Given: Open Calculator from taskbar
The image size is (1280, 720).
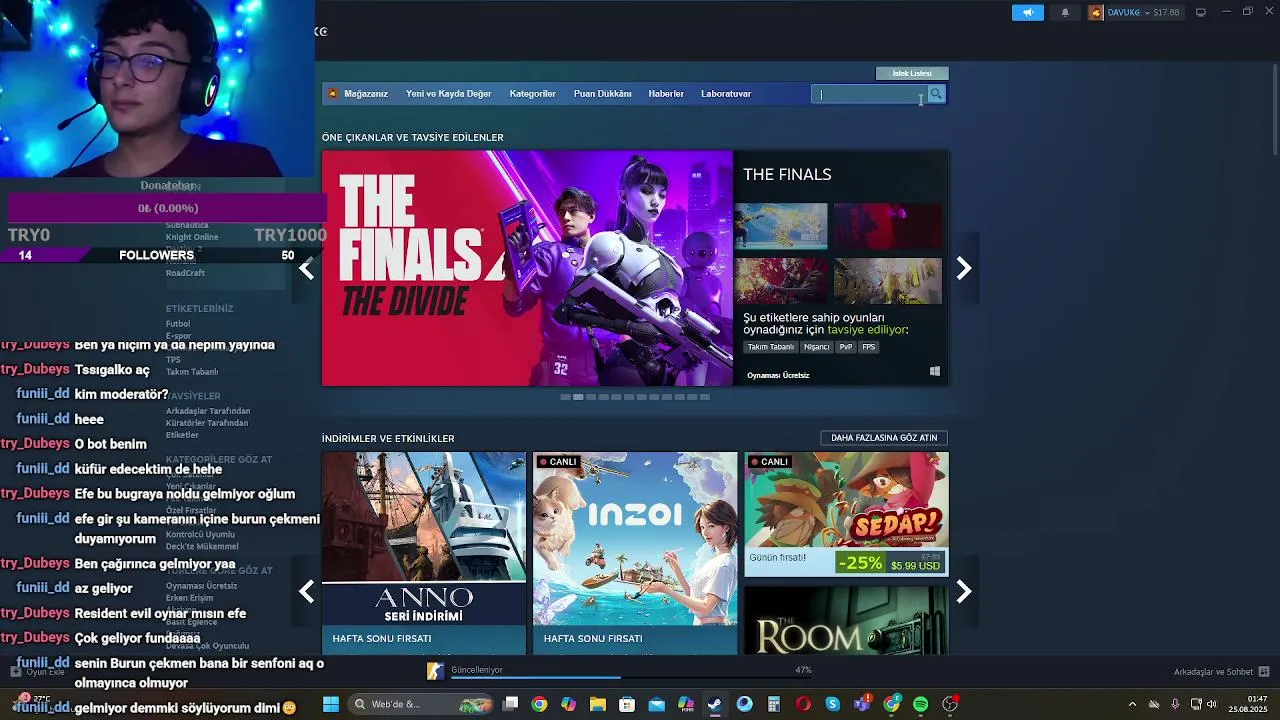Looking at the screenshot, I should coord(773,704).
